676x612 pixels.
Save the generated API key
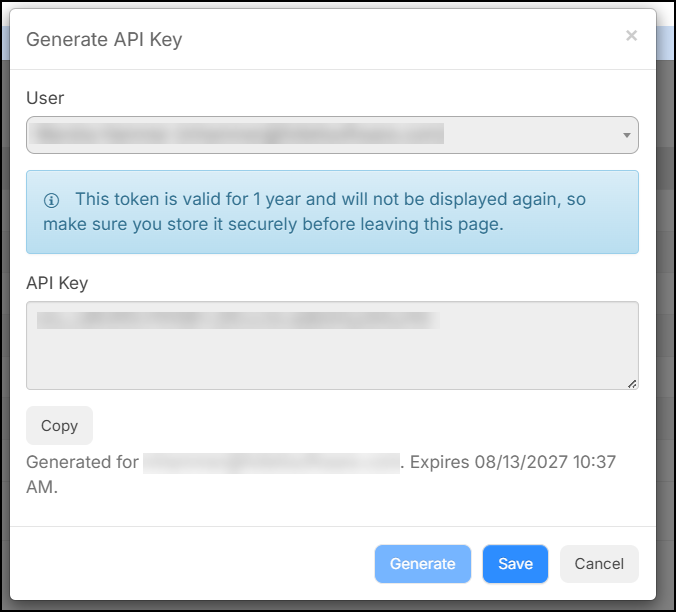[x=515, y=564]
